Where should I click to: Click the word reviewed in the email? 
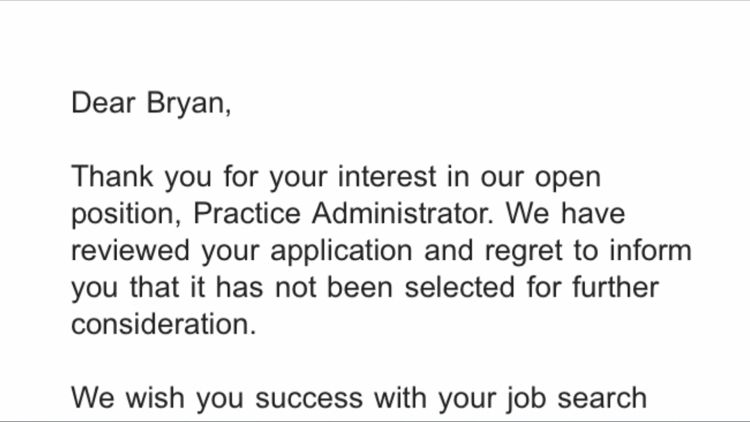pyautogui.click(x=130, y=250)
